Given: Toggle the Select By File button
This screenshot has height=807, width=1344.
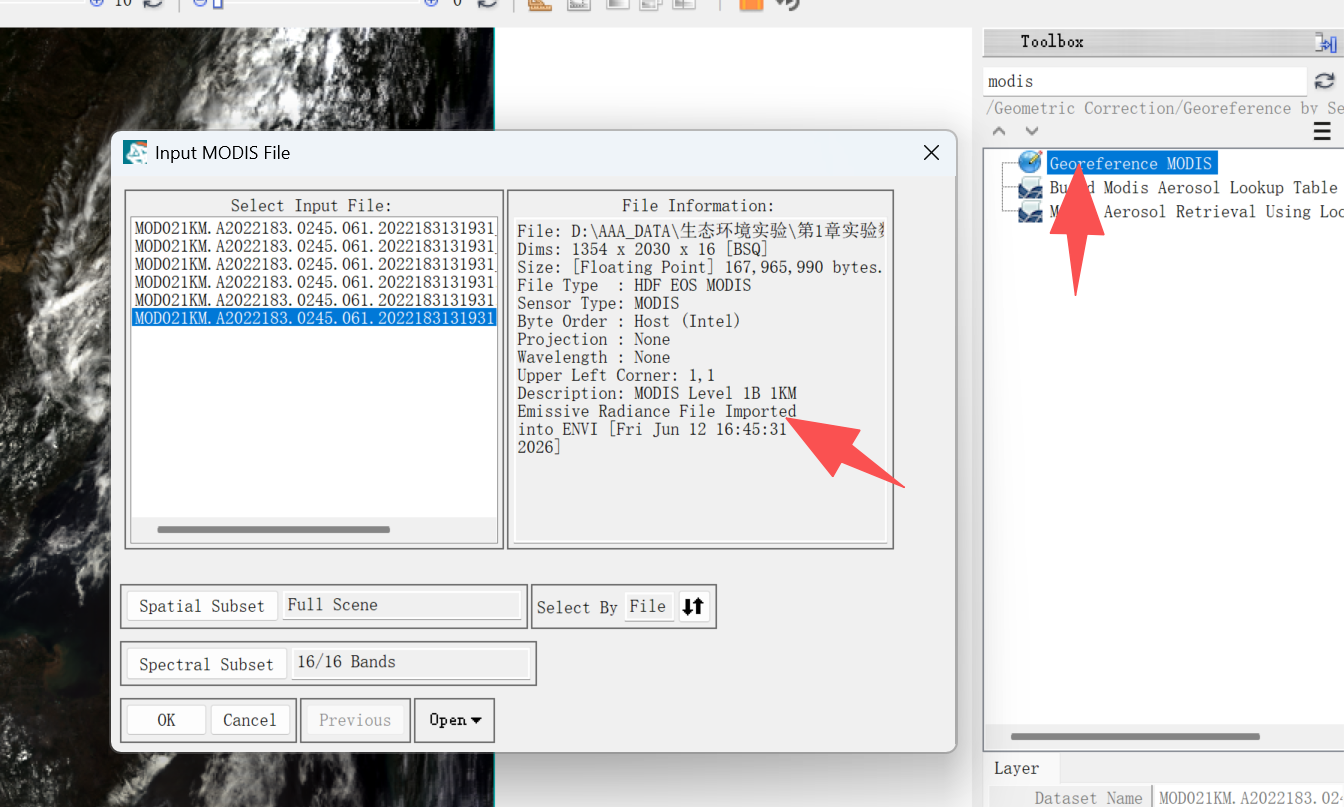Looking at the screenshot, I should [648, 606].
